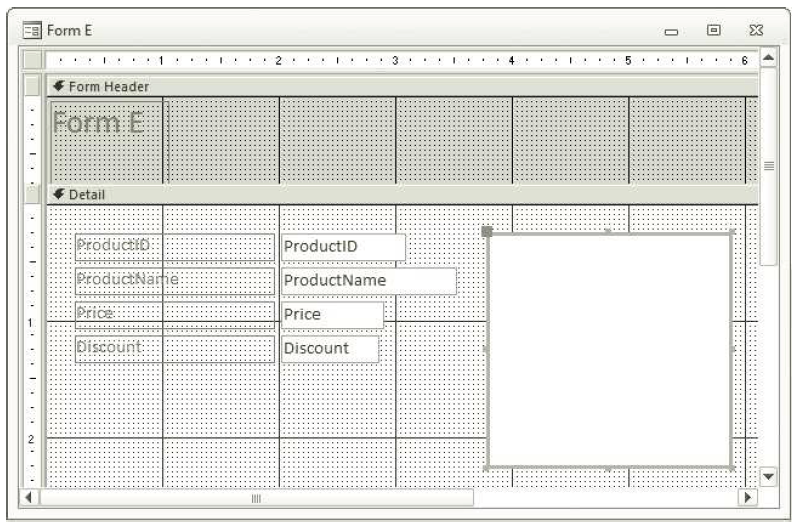
Task: Click the horizontal scrollbar thumb
Action: pyautogui.click(x=256, y=498)
